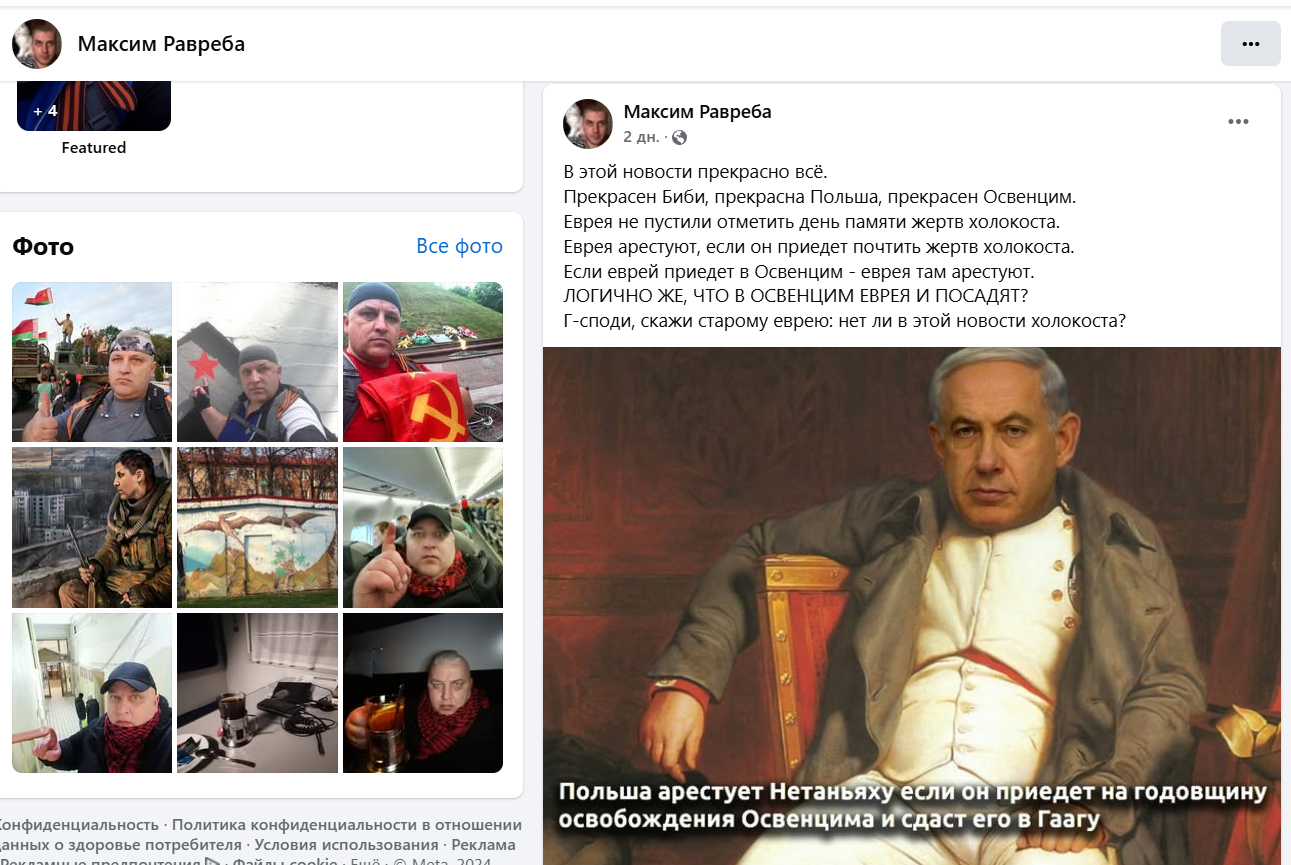Viewport: 1291px width, 865px height.
Task: Open the photo with hammer and sickle flag
Action: (423, 362)
